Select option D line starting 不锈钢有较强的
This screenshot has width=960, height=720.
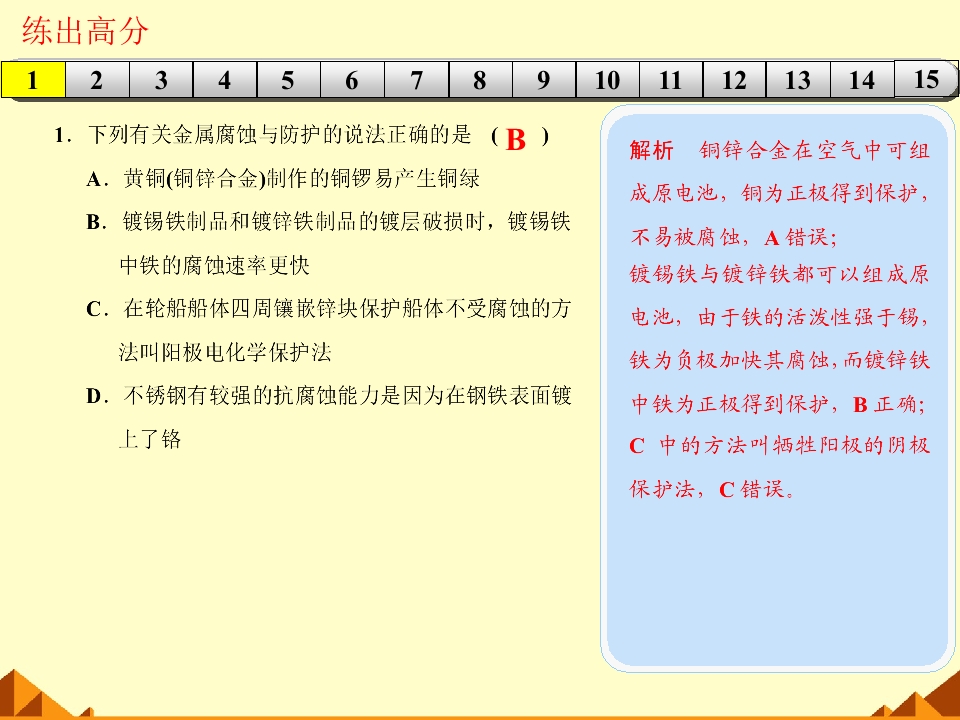(329, 396)
